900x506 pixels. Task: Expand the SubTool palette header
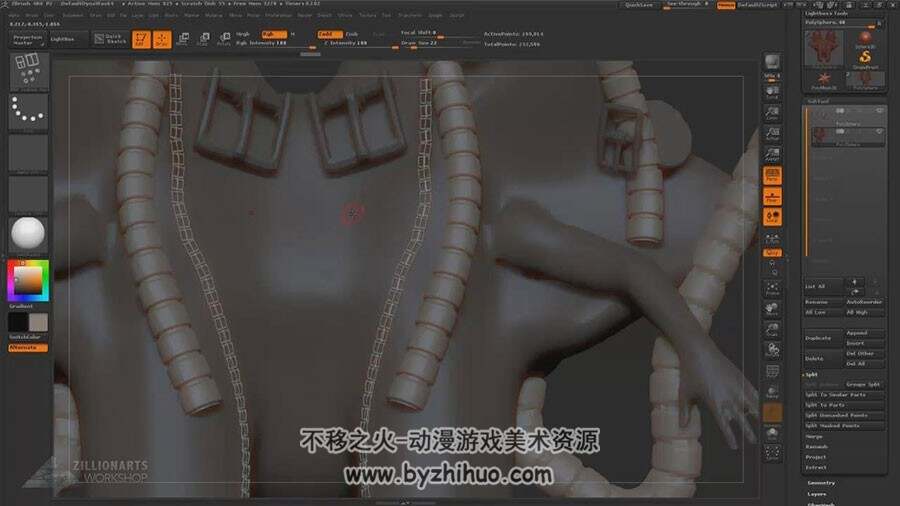pos(818,101)
